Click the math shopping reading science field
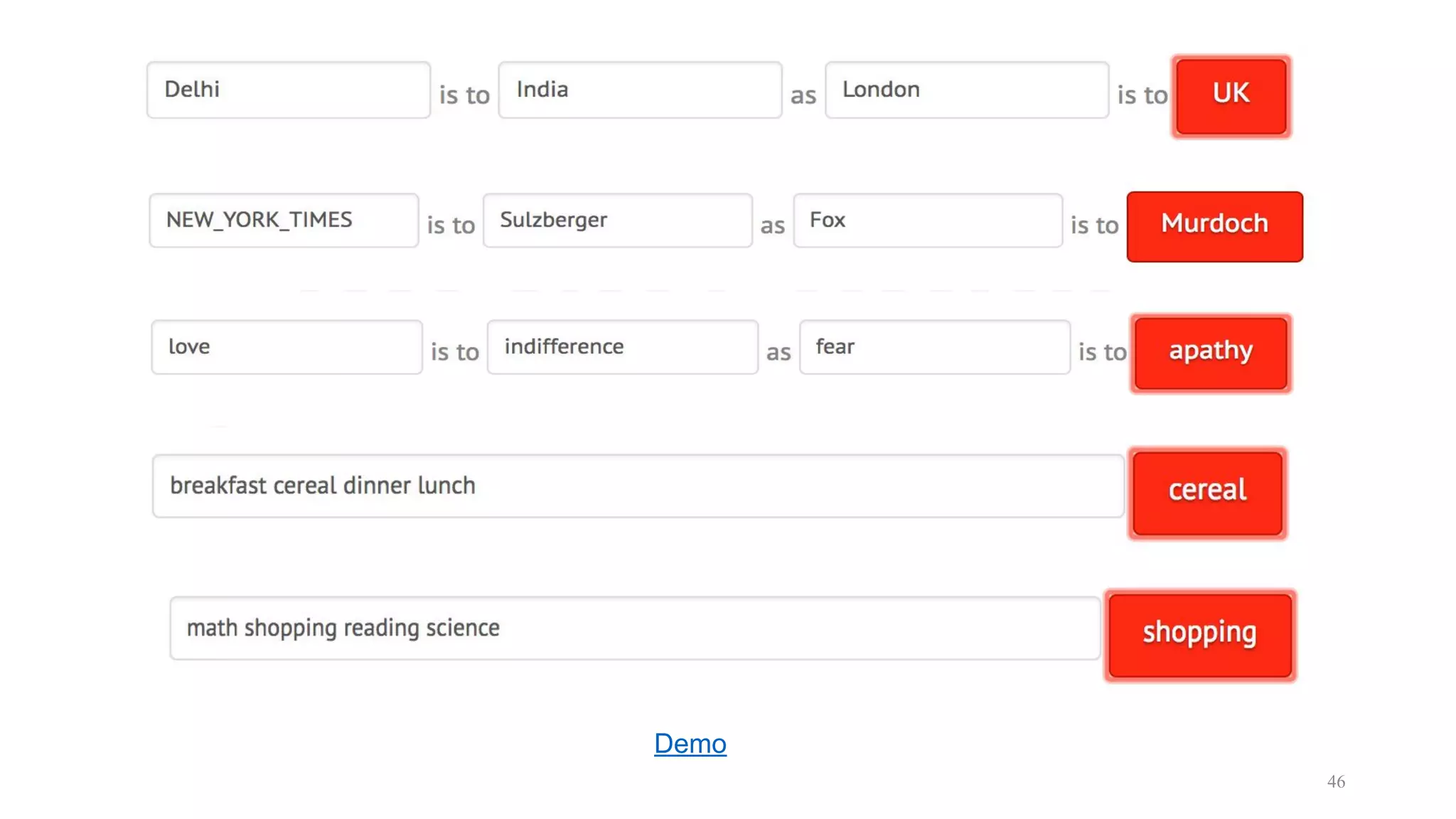Image resolution: width=1456 pixels, height=819 pixels. tap(634, 628)
